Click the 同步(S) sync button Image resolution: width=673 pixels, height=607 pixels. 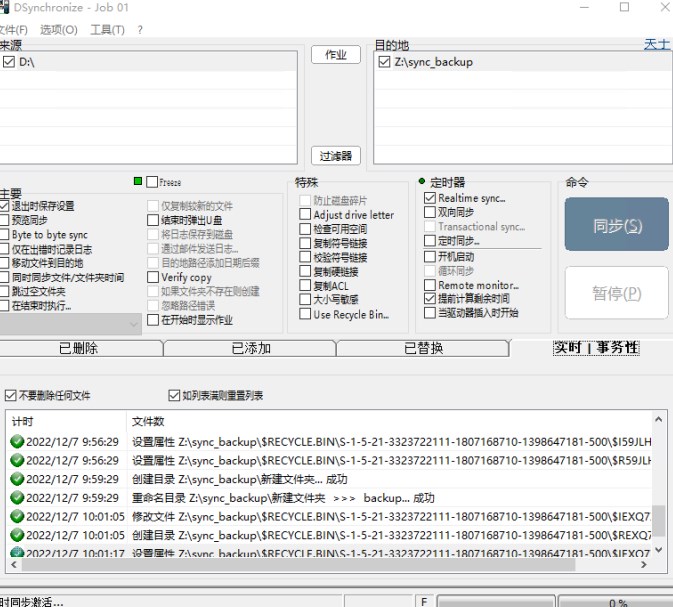(616, 226)
